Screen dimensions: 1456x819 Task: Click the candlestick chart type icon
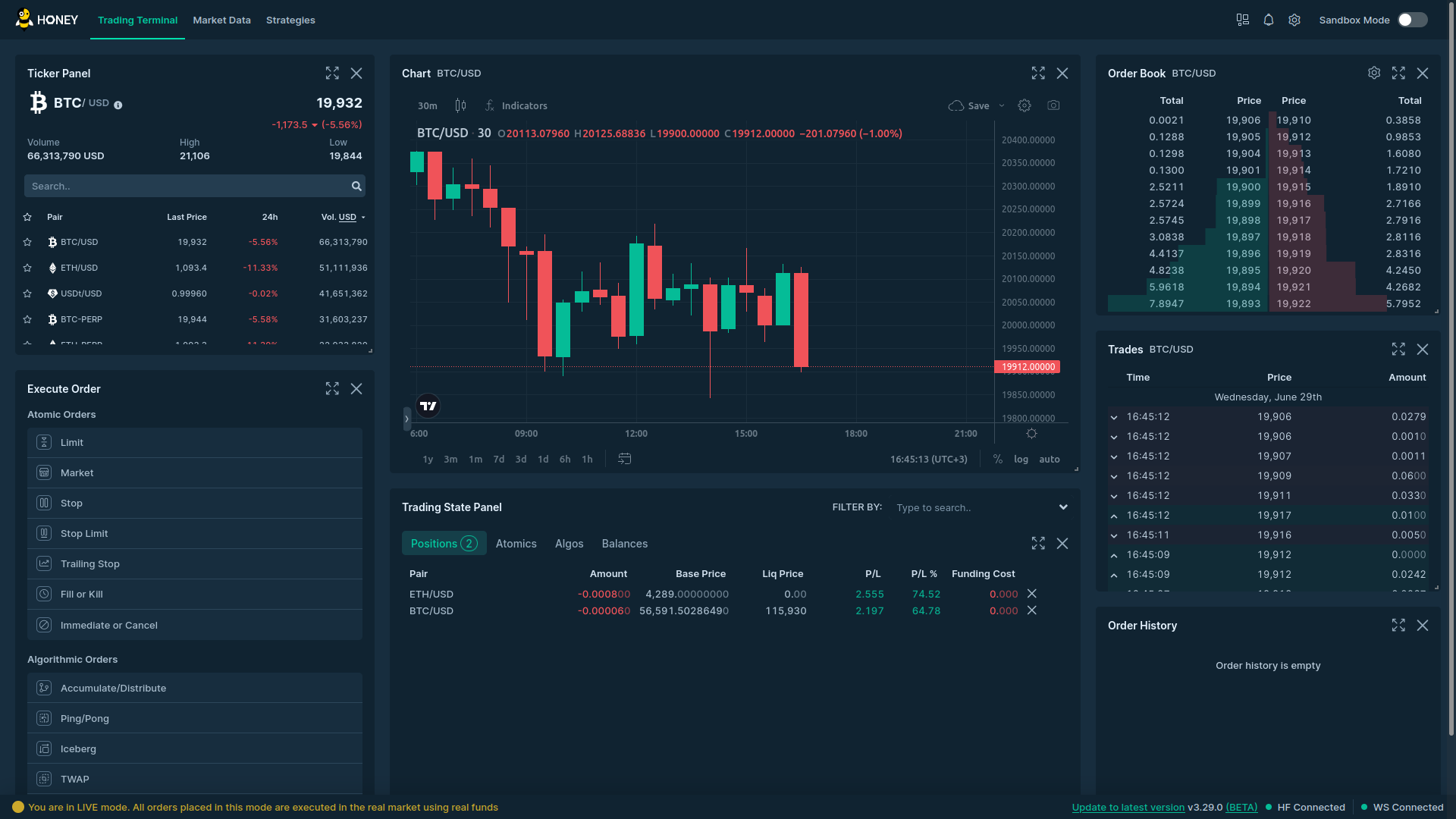tap(460, 105)
